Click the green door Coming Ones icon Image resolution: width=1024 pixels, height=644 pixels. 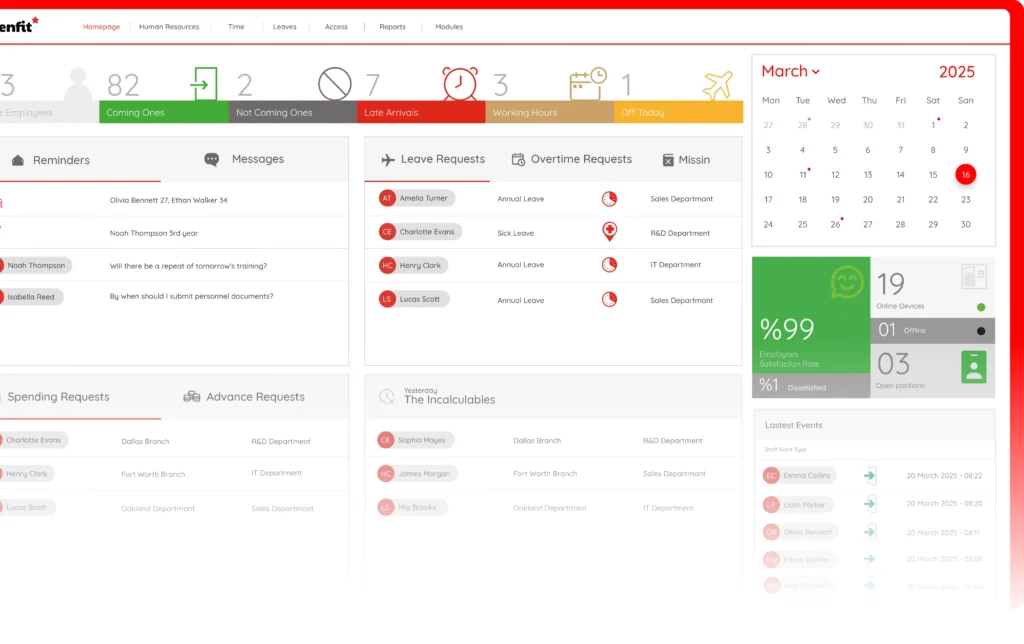[204, 83]
